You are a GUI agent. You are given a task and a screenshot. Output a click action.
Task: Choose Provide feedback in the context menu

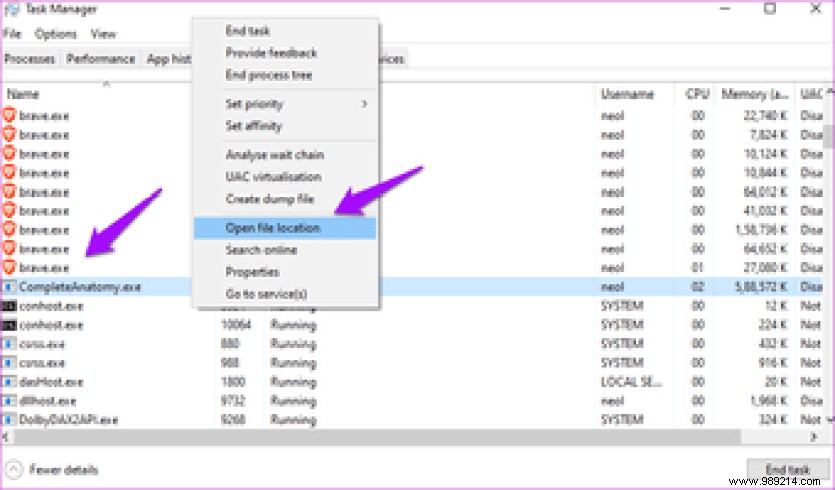click(x=271, y=53)
